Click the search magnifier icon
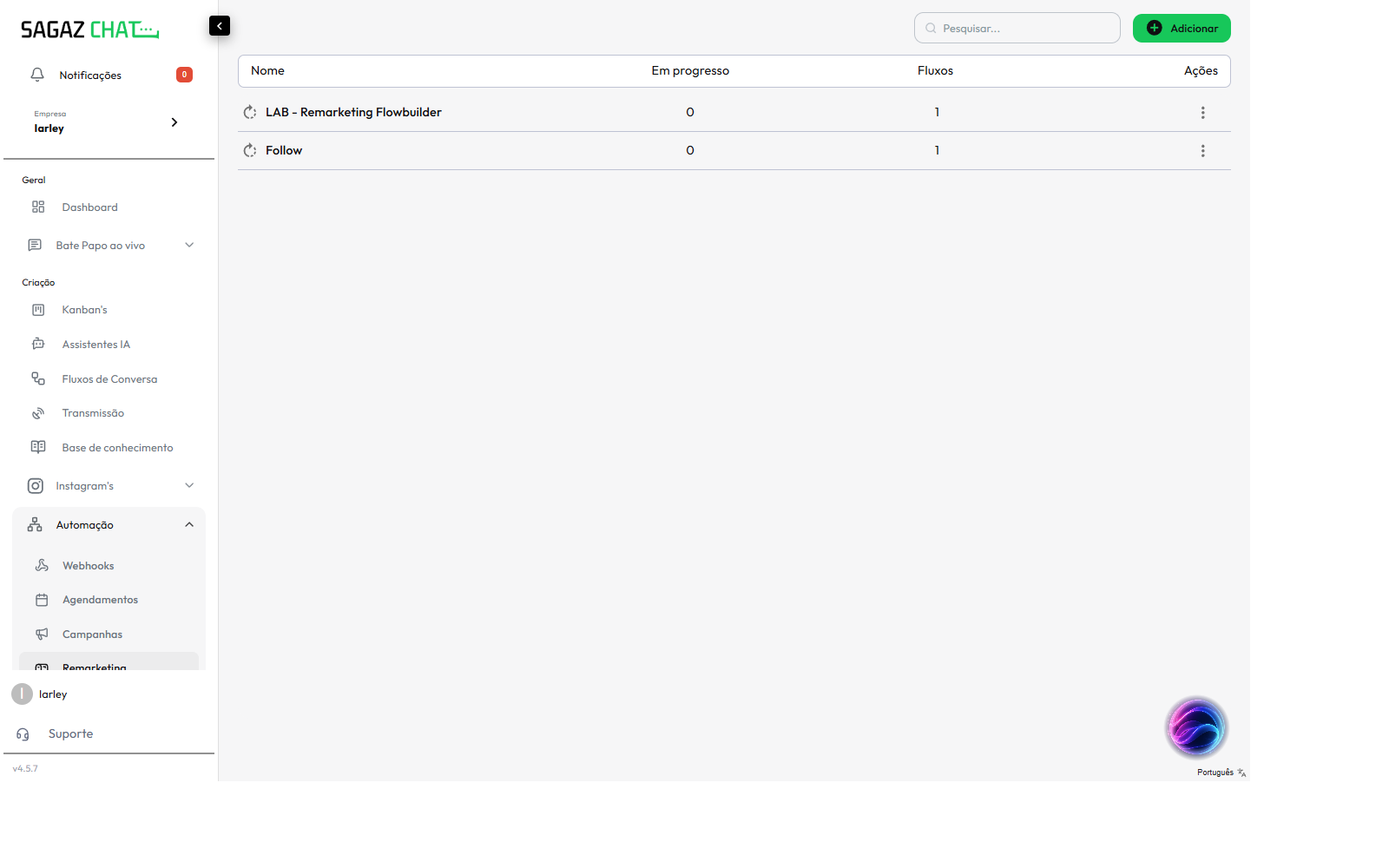Image resolution: width=1389 pixels, height=868 pixels. (x=931, y=29)
